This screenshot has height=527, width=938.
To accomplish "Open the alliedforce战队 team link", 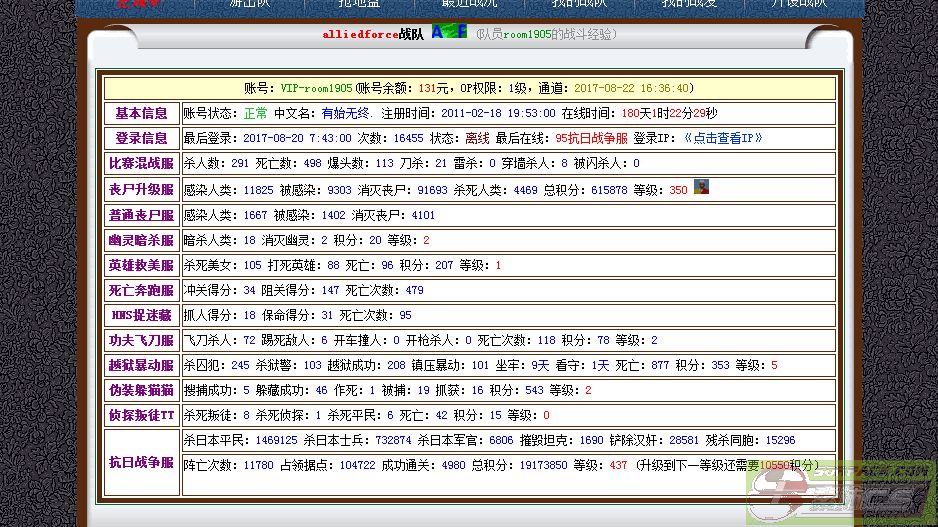I will [x=373, y=35].
